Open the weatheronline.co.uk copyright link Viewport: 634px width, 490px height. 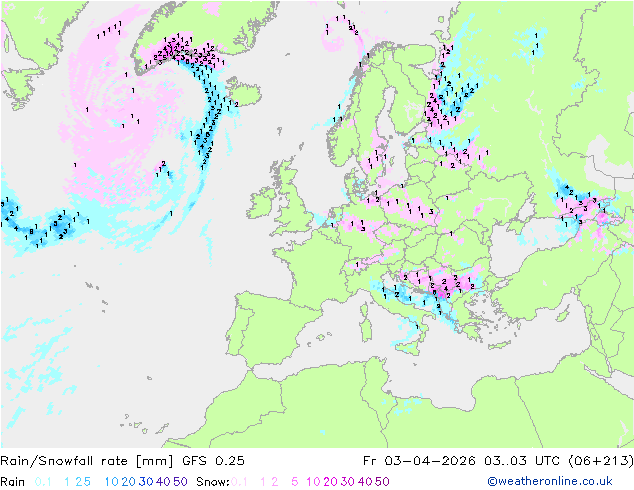[550, 481]
